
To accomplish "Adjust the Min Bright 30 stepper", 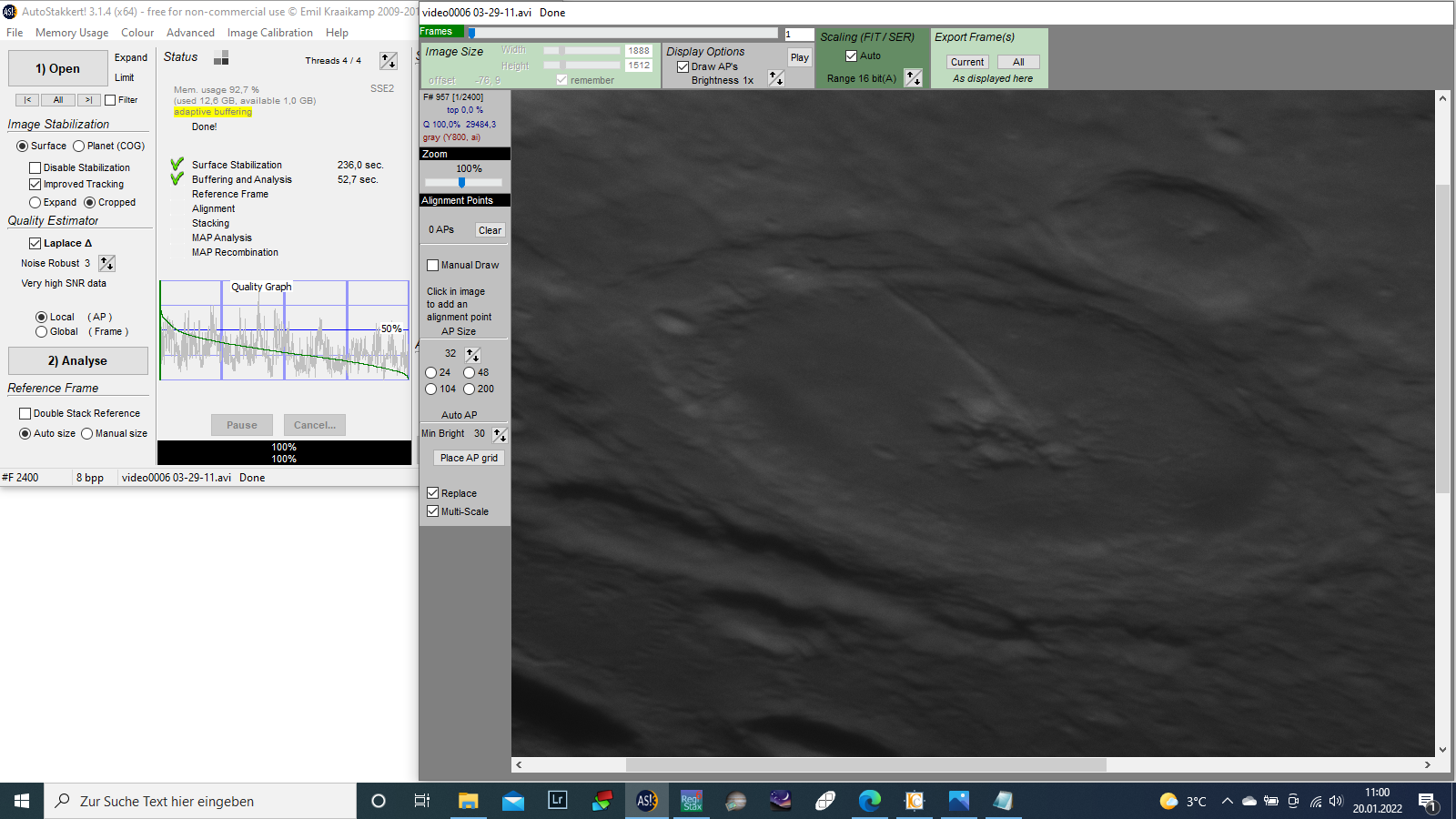I will point(500,434).
